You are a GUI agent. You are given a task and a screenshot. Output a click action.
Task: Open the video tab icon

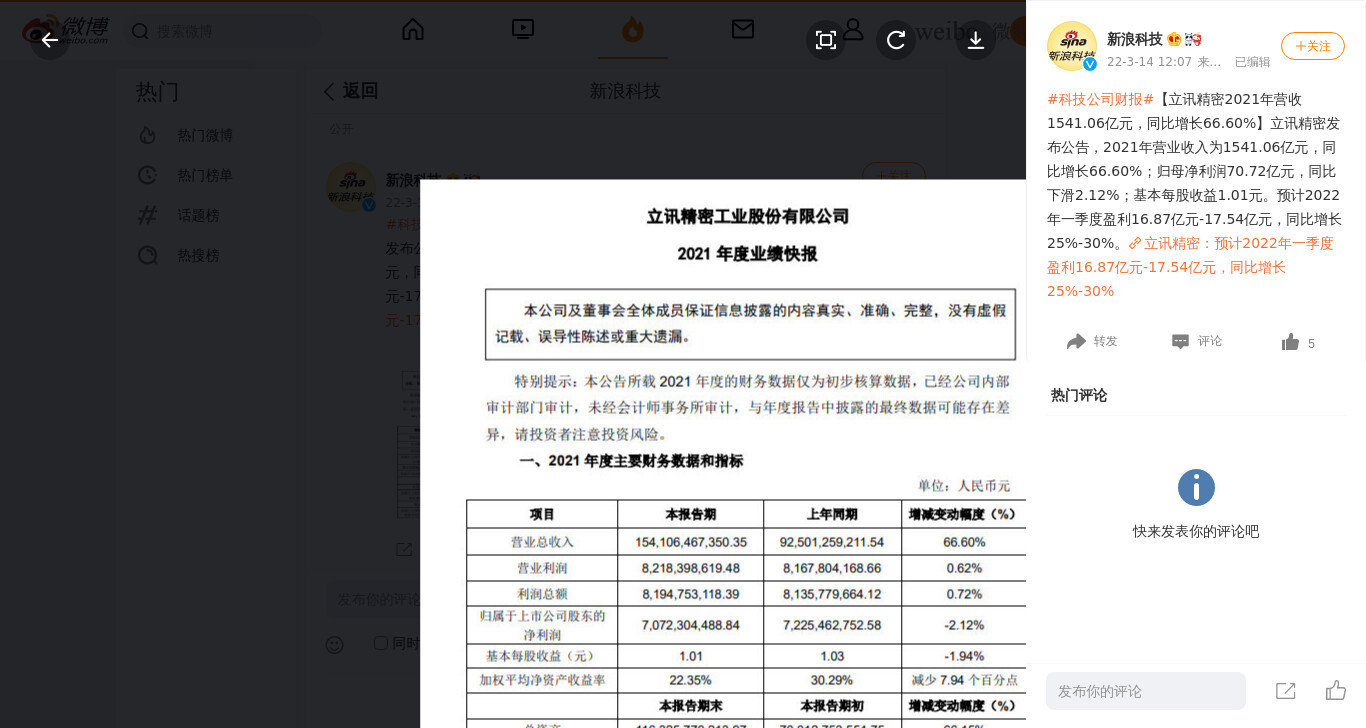pyautogui.click(x=523, y=29)
